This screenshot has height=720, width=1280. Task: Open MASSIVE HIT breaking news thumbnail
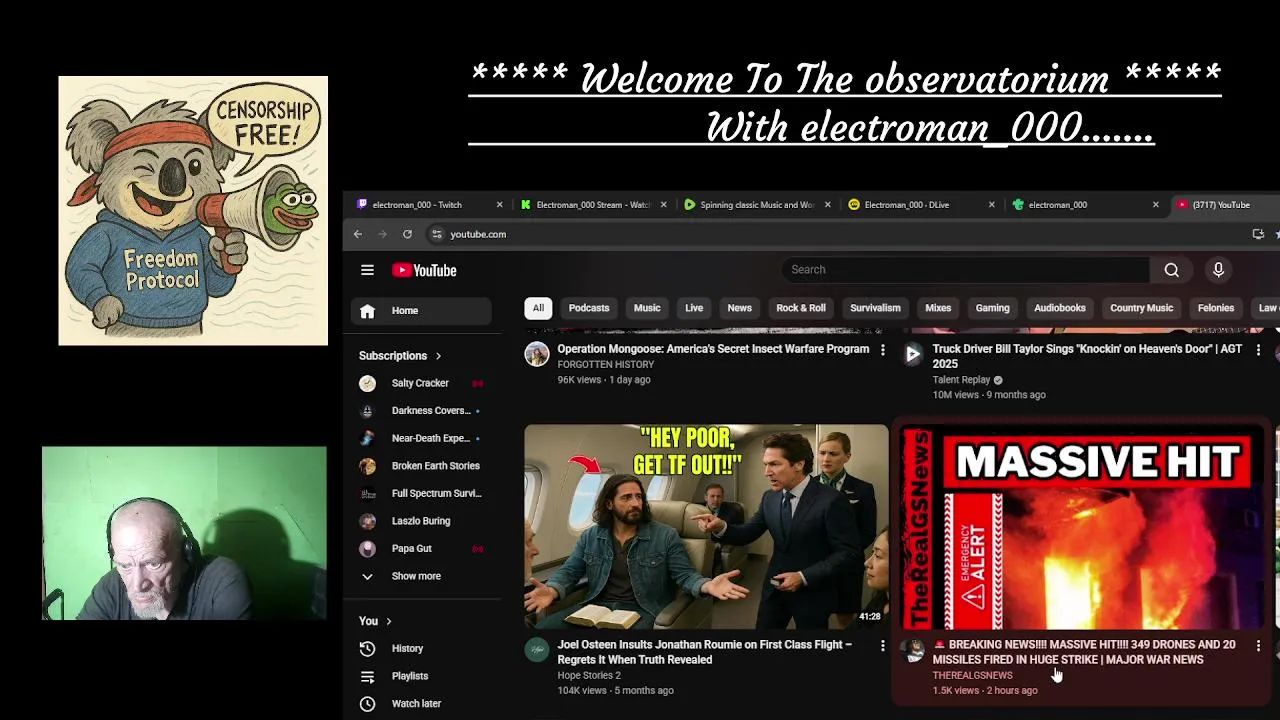pyautogui.click(x=1083, y=527)
